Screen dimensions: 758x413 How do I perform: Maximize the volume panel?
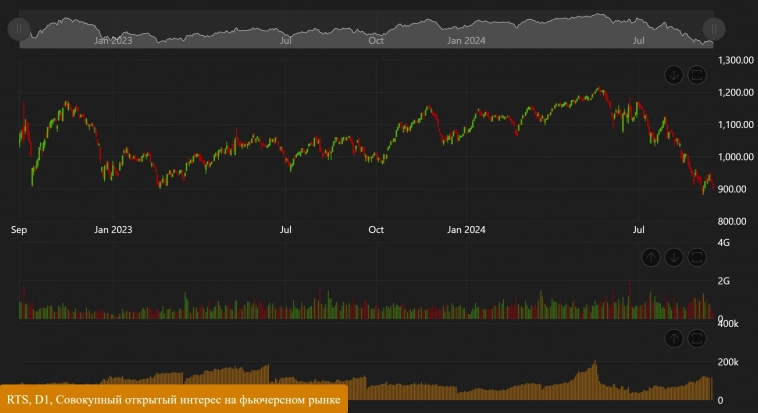coord(697,258)
